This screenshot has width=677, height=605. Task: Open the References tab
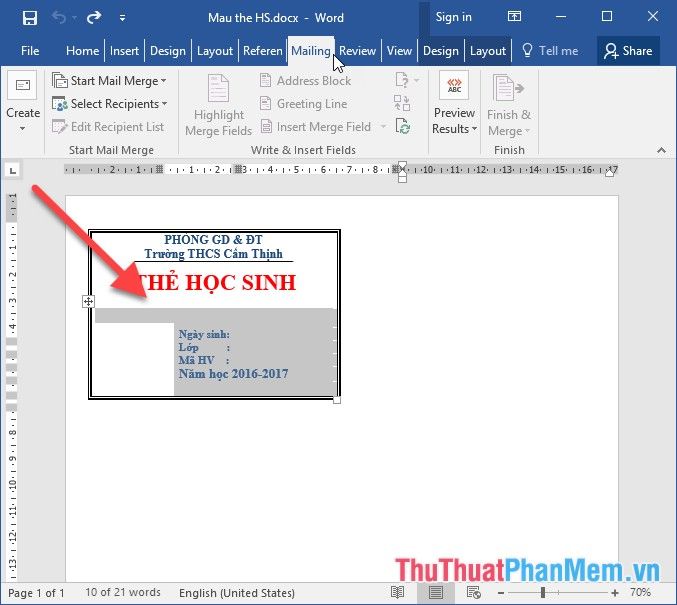coord(263,51)
